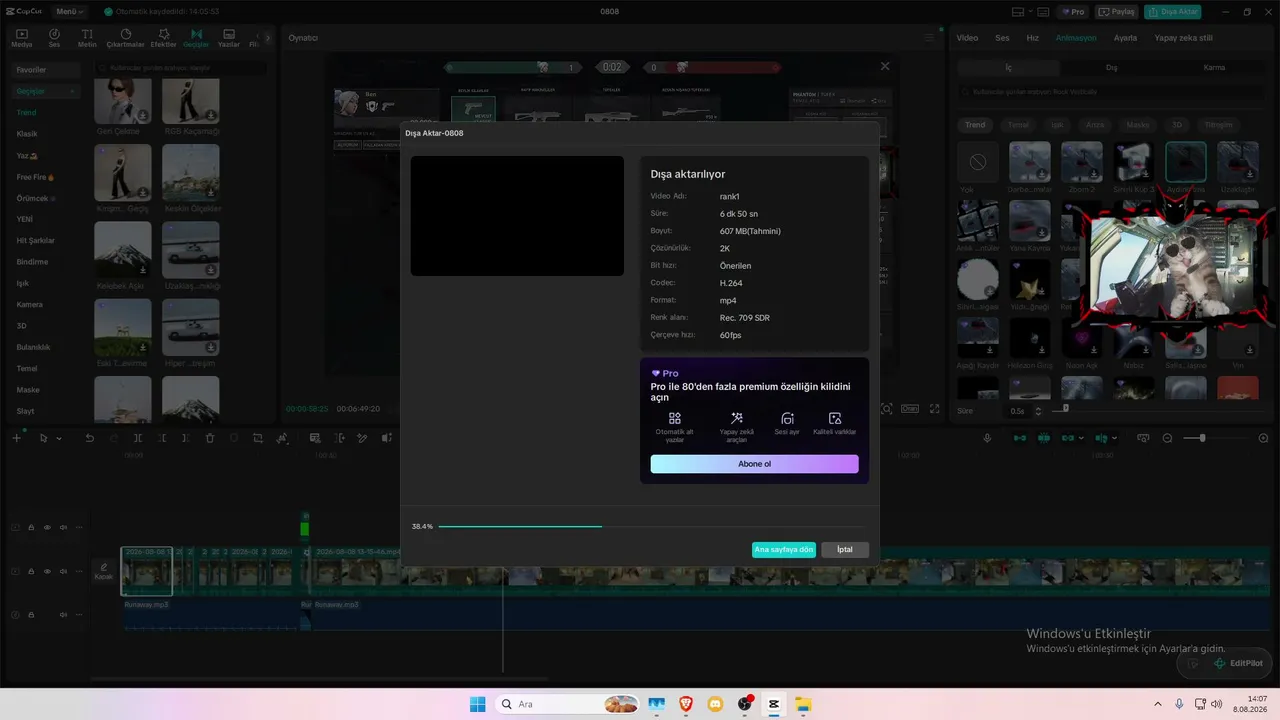
Task: Click the player fullscreen icon
Action: [x=935, y=408]
